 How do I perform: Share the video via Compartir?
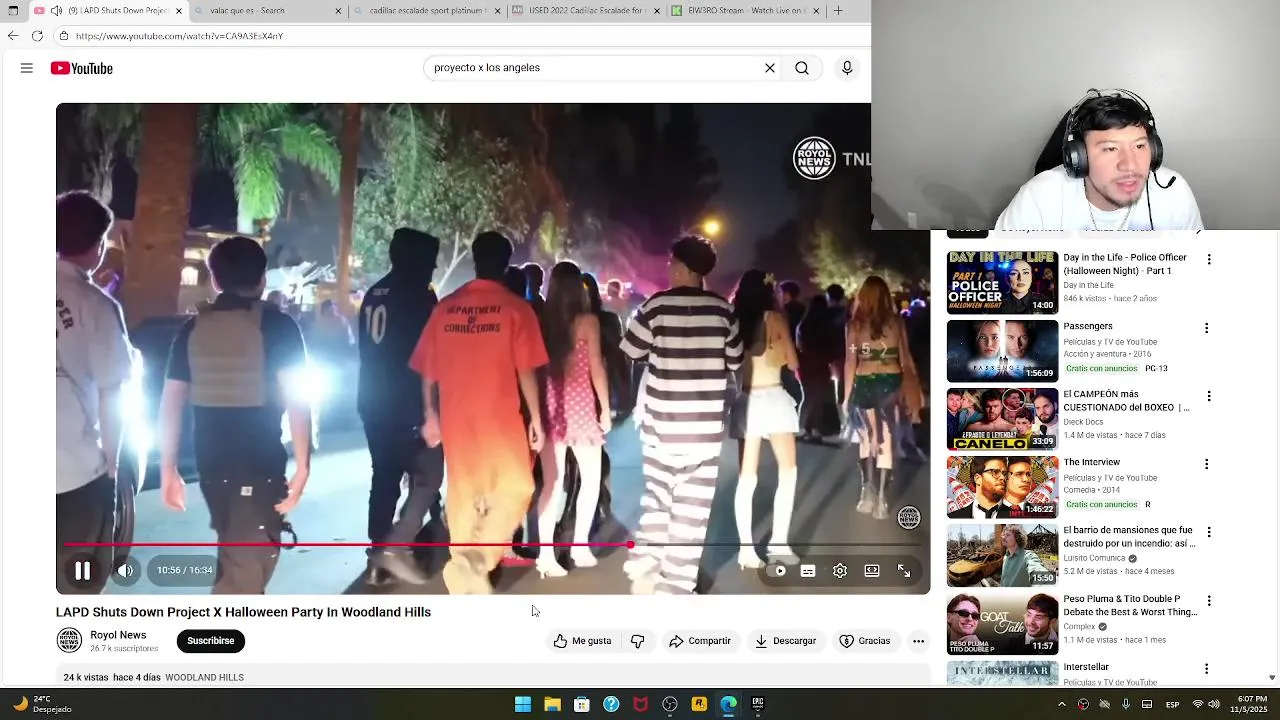pos(700,641)
